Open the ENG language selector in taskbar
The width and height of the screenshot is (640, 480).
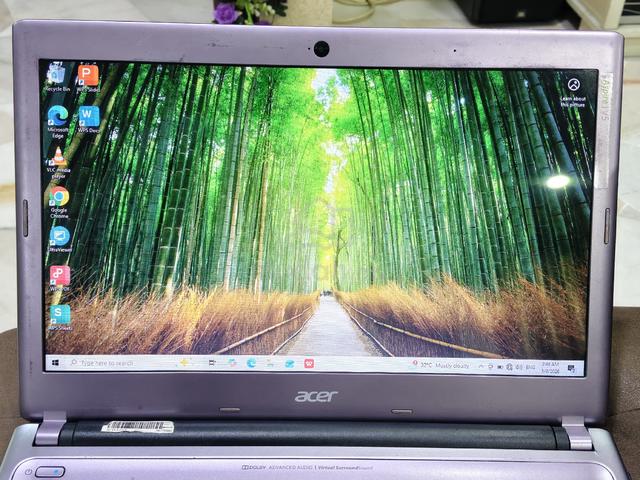tap(530, 367)
